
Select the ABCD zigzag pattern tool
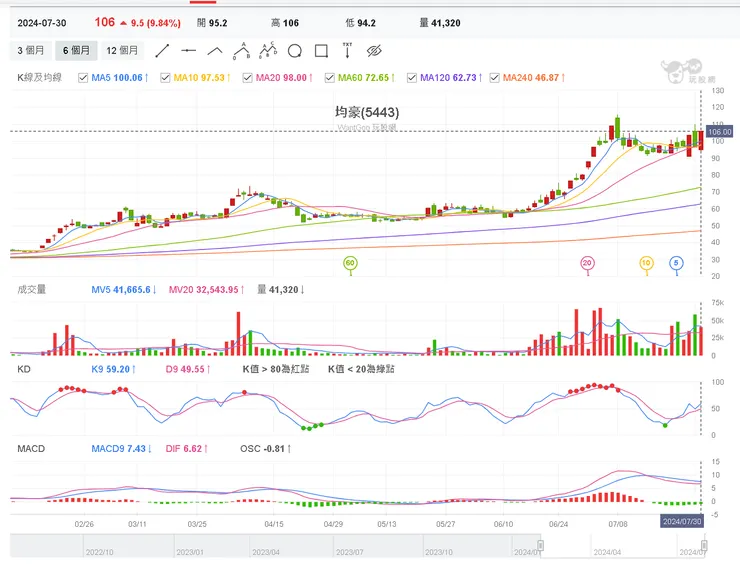(x=269, y=50)
